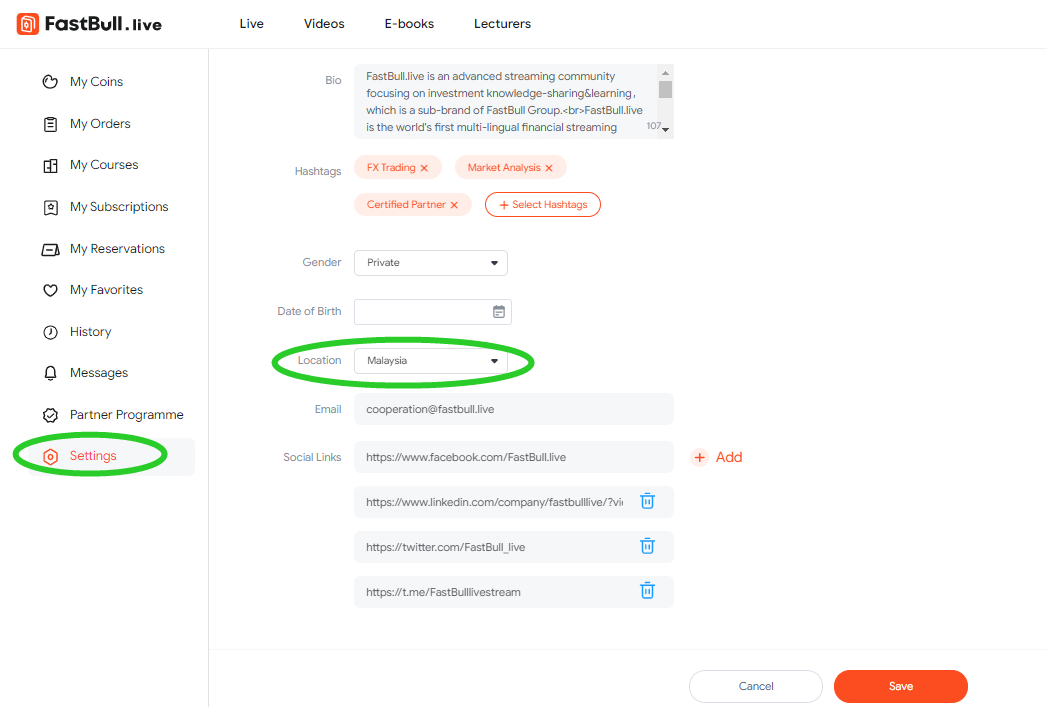Image resolution: width=1047 pixels, height=707 pixels.
Task: Open My Reservations
Action: (x=118, y=249)
